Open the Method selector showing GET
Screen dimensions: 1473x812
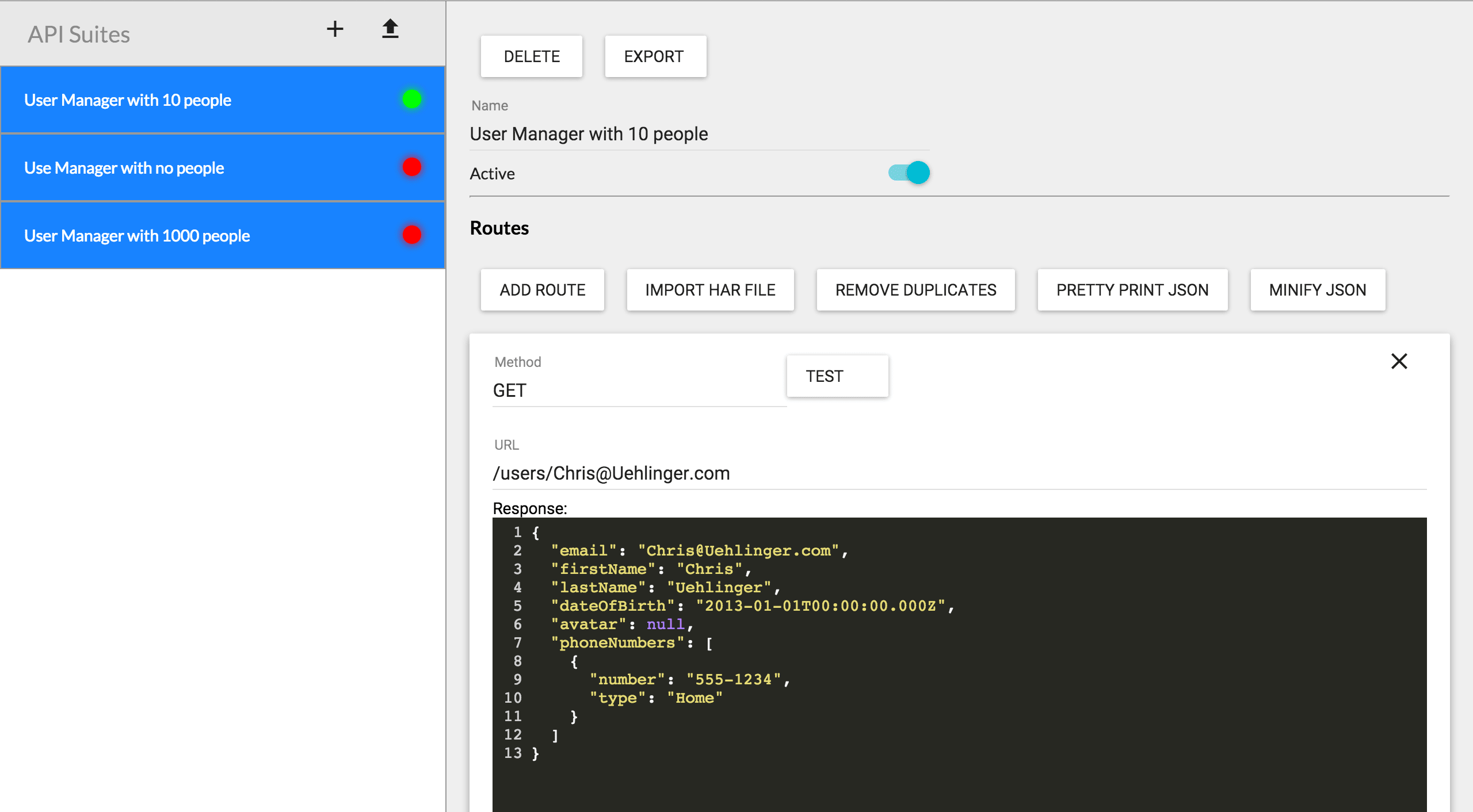[639, 390]
